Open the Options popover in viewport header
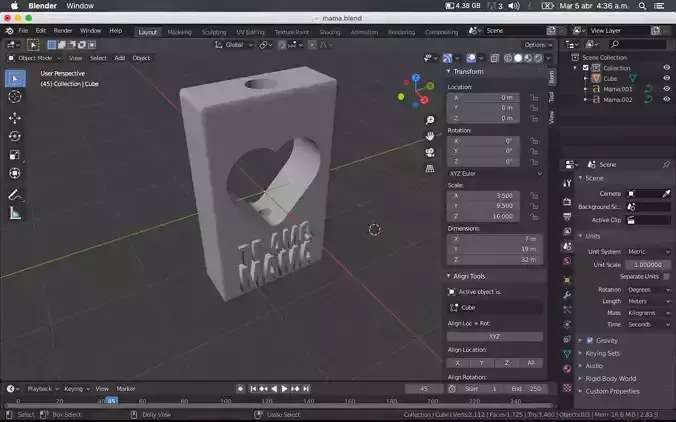Image resolution: width=676 pixels, height=422 pixels. (538, 45)
